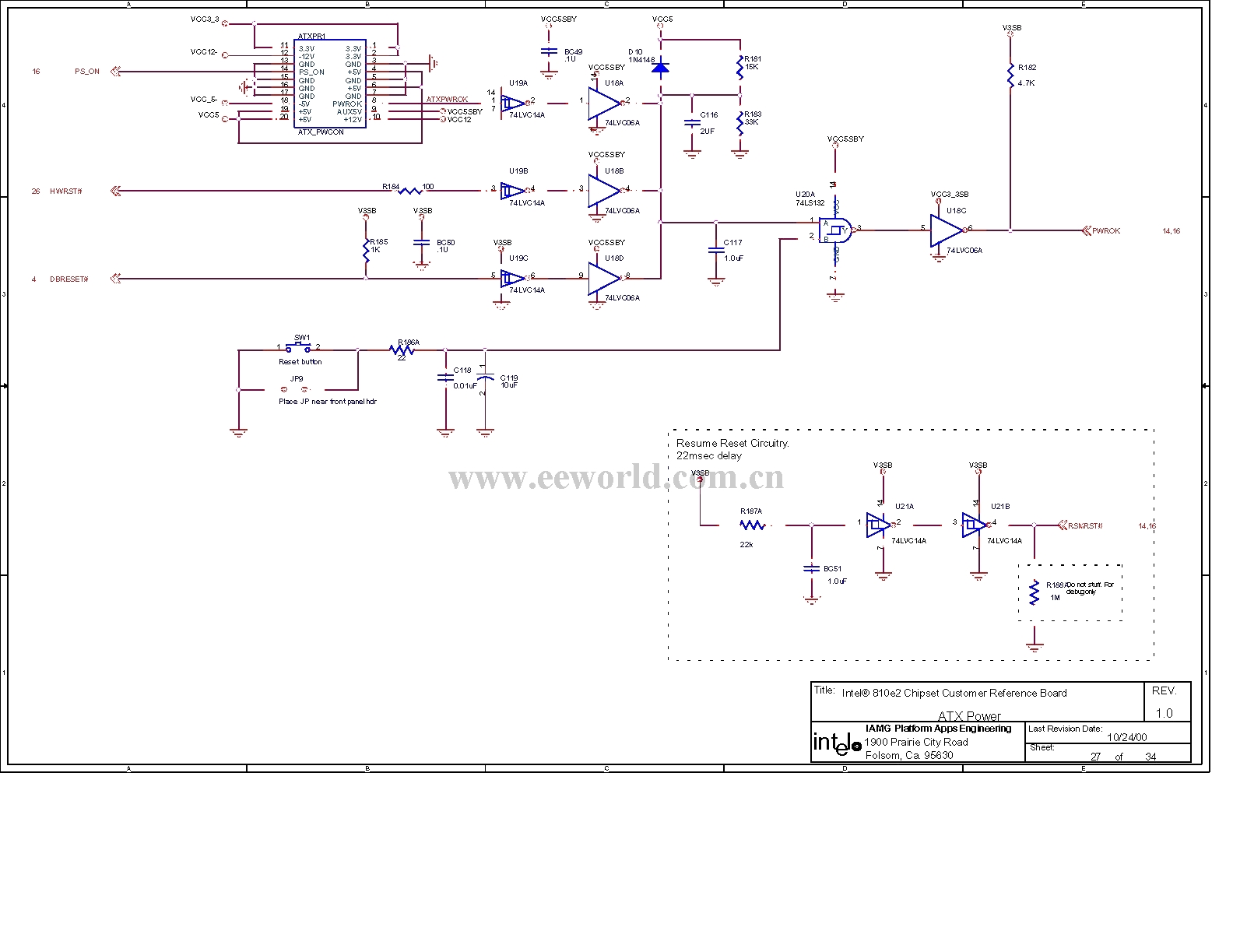Click the BC51 1.0uF capacitor symbol

[x=811, y=568]
